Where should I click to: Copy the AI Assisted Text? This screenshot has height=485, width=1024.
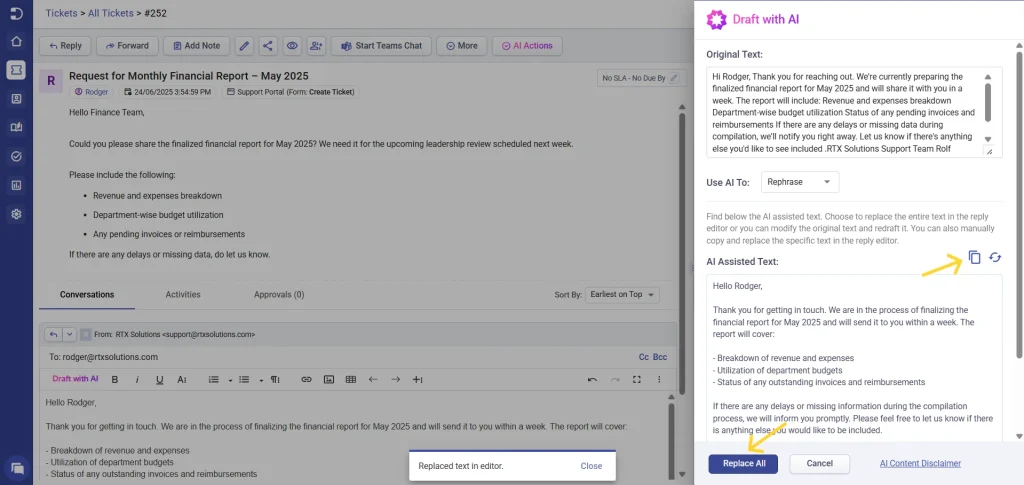tap(974, 257)
